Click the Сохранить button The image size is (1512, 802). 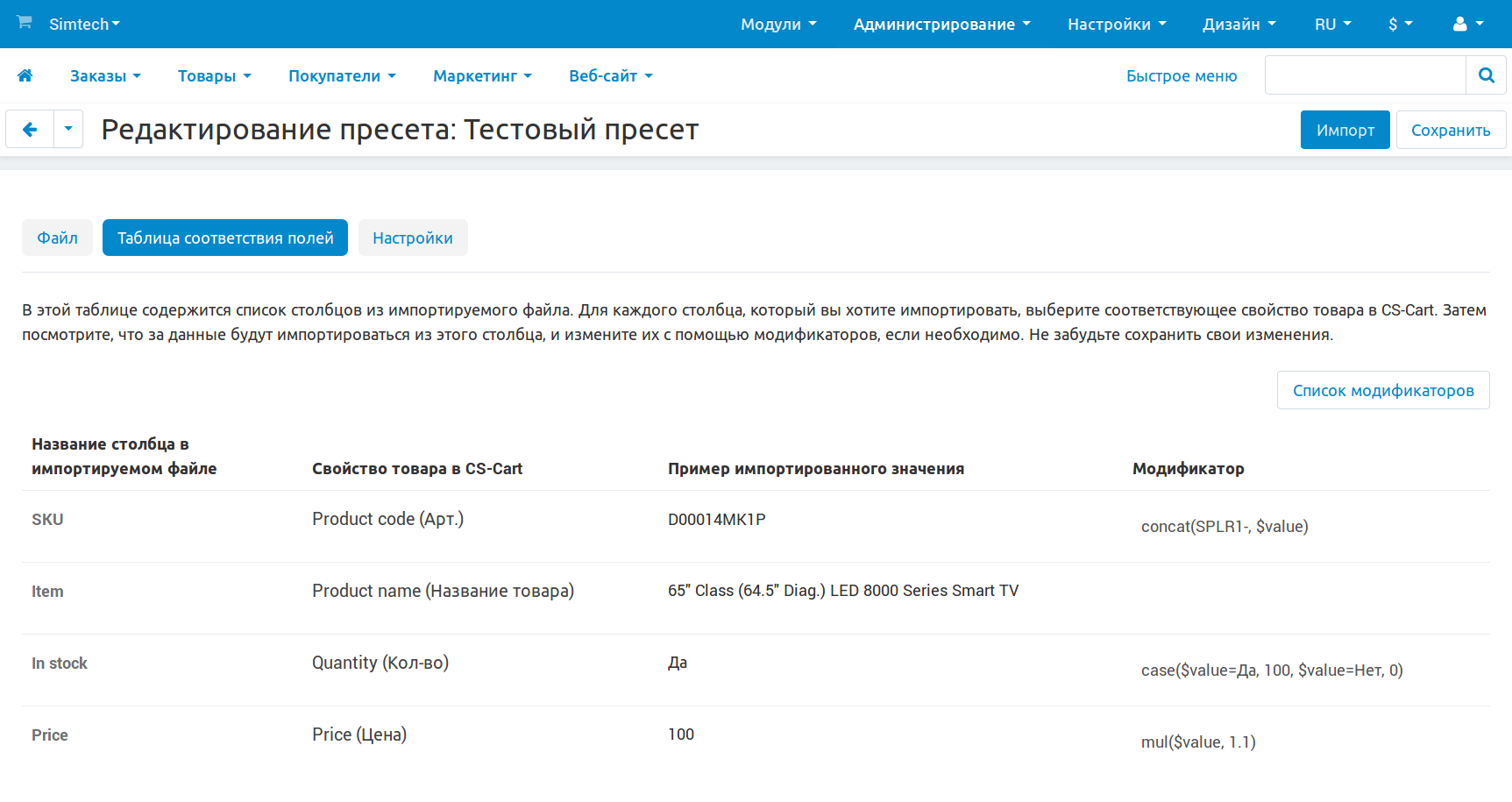point(1450,130)
